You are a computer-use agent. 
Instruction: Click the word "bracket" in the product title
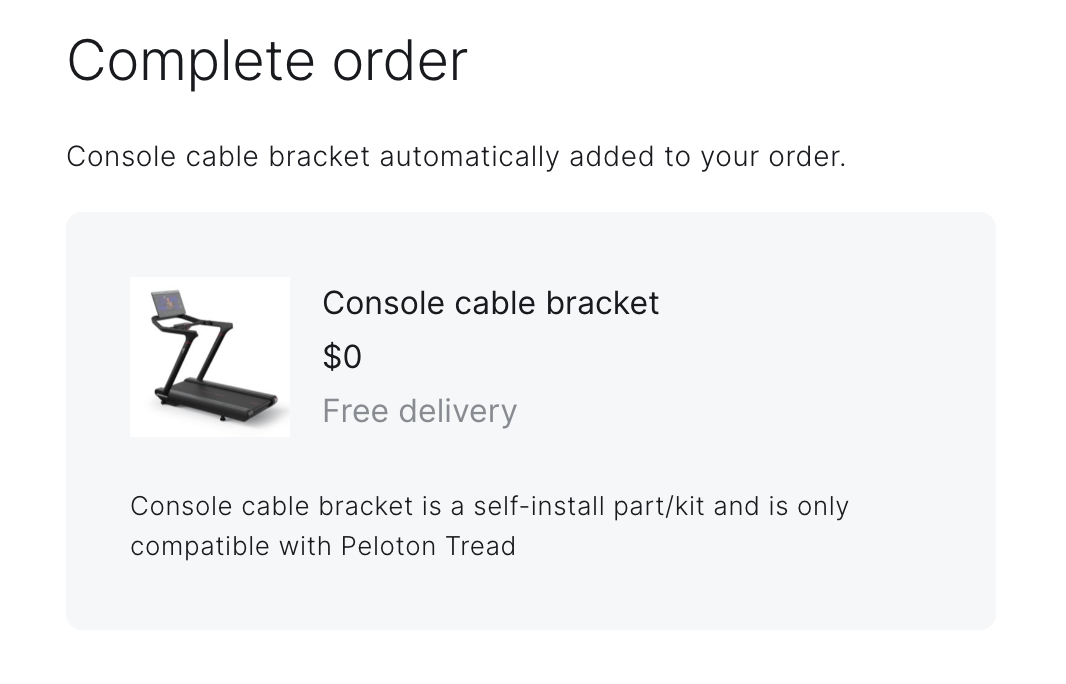[603, 303]
